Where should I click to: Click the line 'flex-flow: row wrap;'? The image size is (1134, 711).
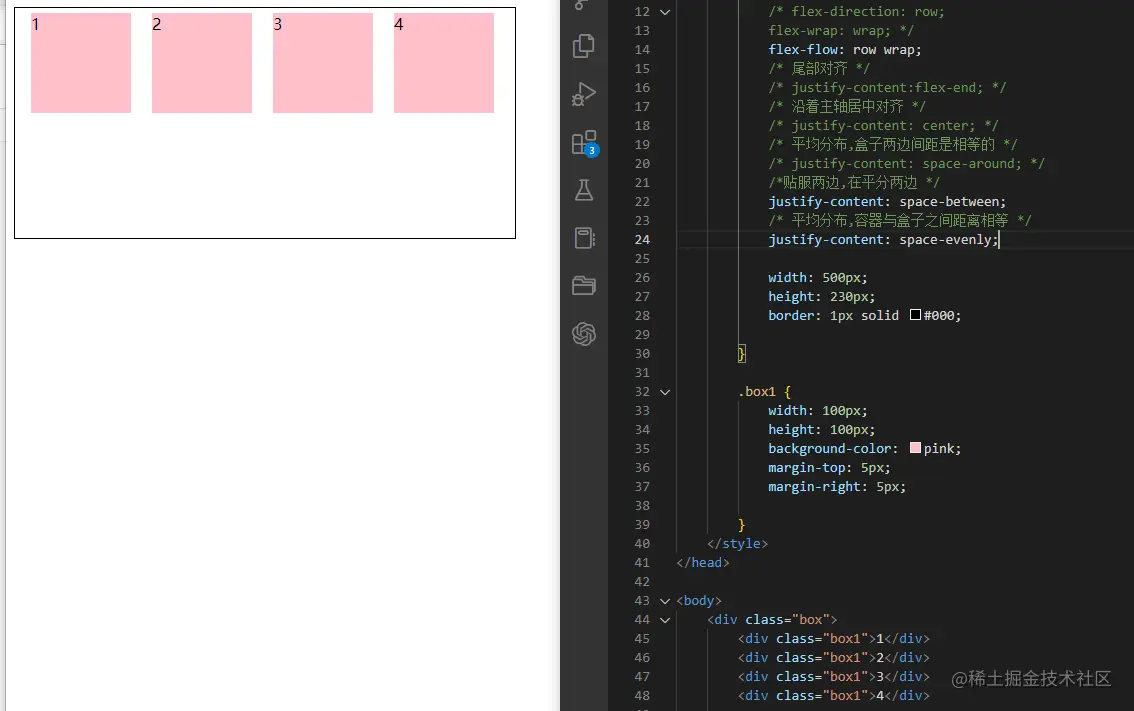click(845, 50)
